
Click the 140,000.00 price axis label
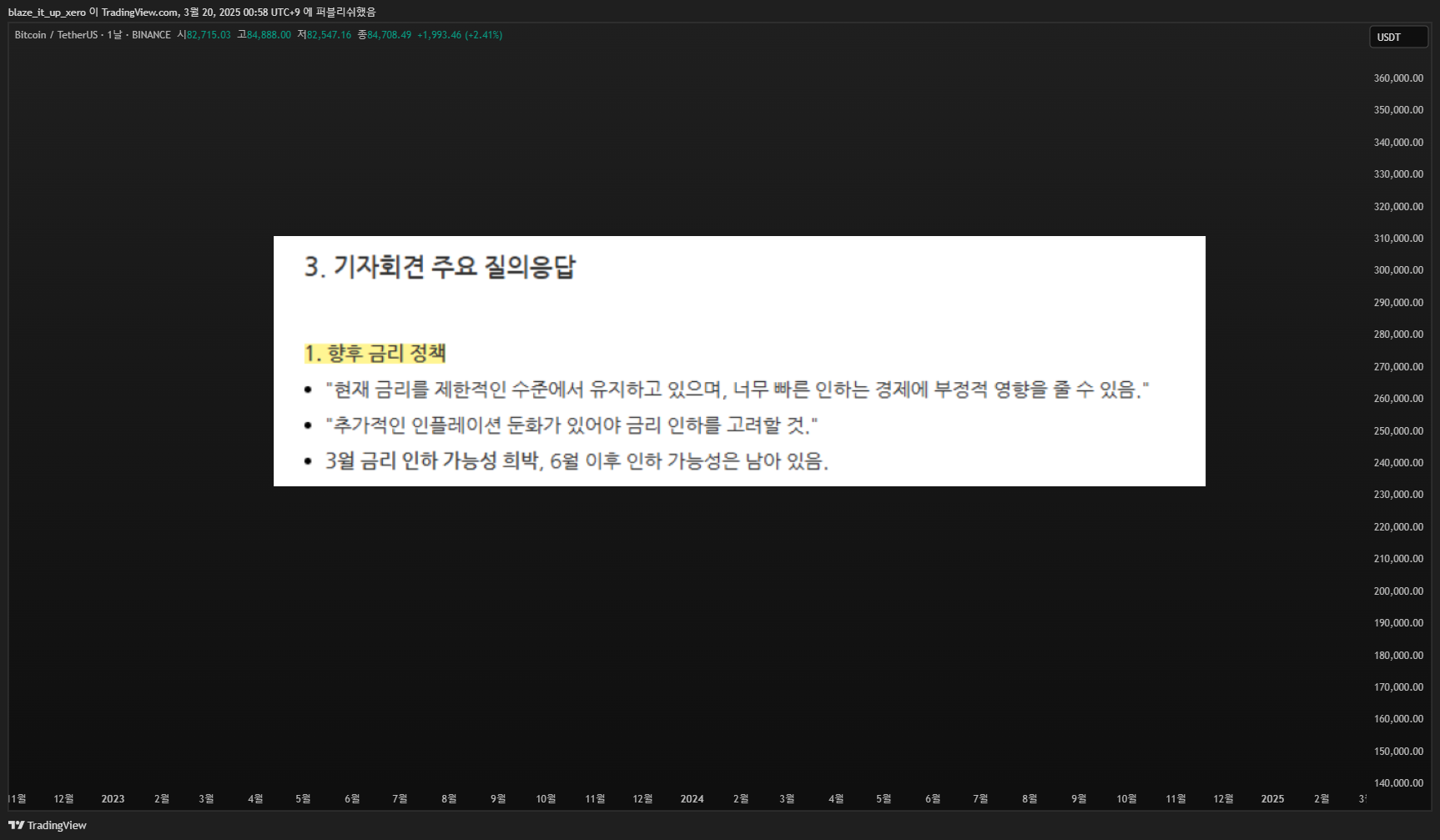tap(1398, 783)
